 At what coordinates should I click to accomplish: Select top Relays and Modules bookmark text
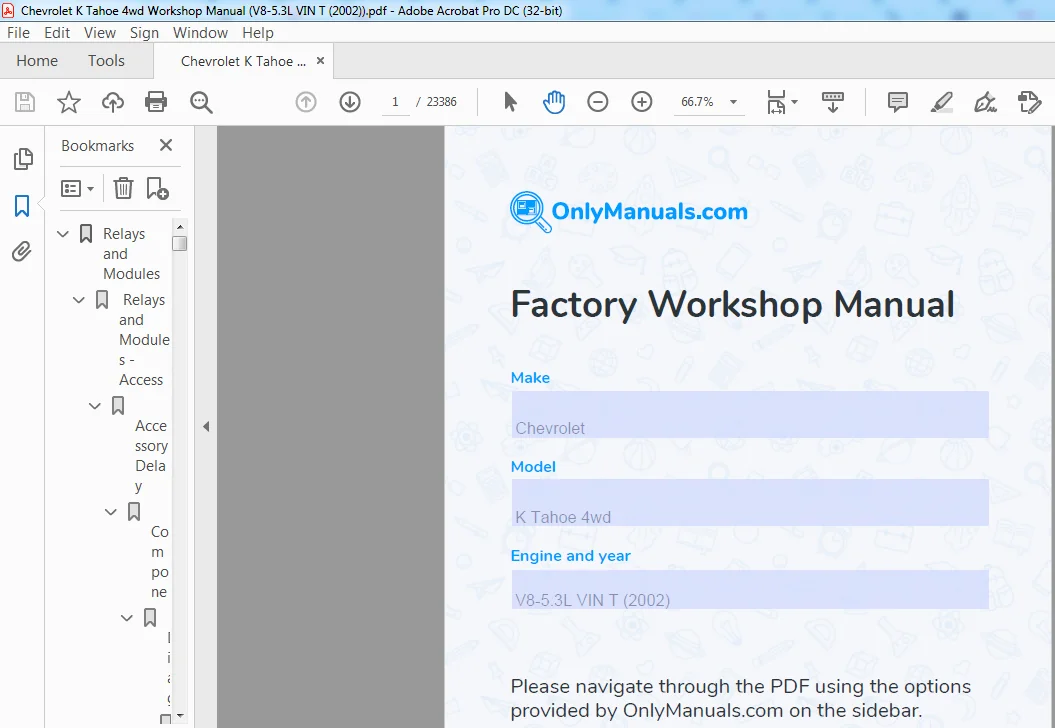[x=131, y=254]
